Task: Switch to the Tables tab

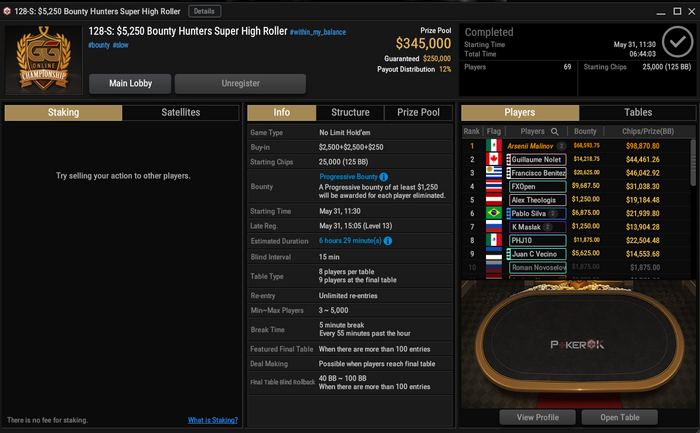Action: coord(638,112)
